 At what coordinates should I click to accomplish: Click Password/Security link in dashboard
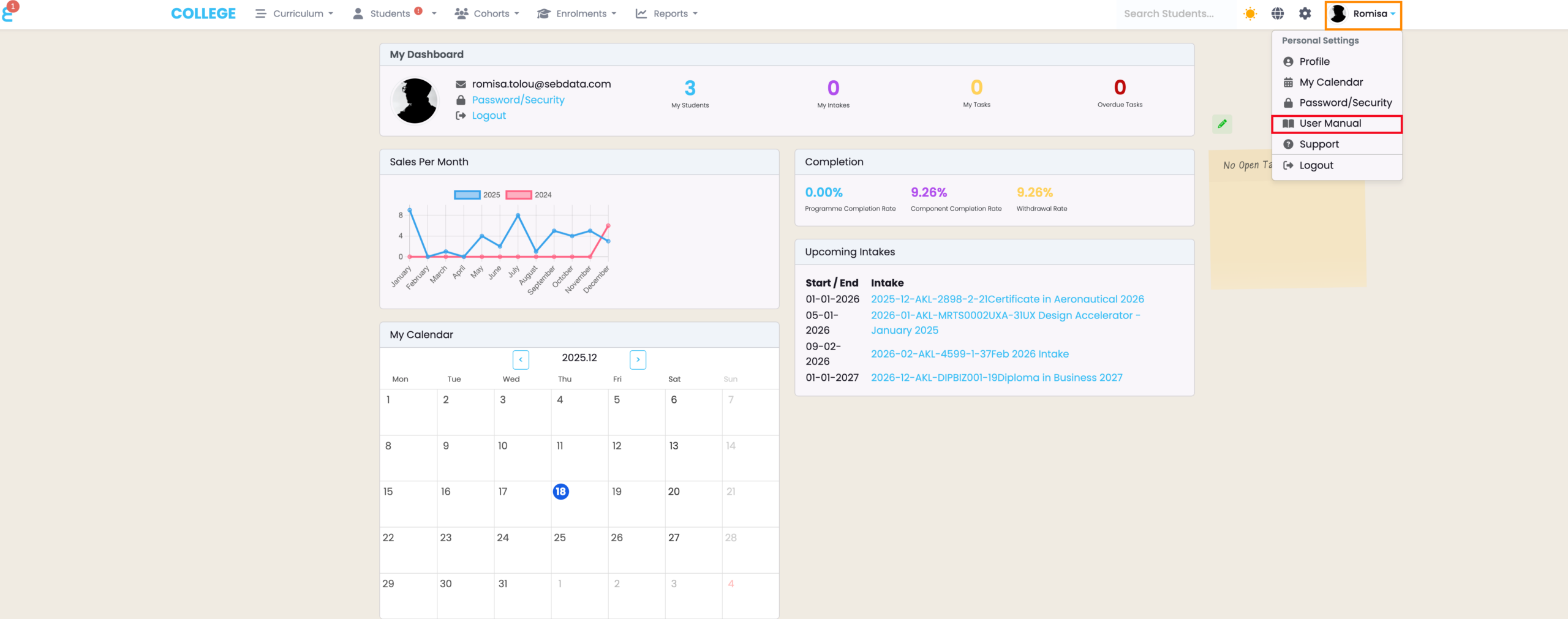pyautogui.click(x=518, y=100)
